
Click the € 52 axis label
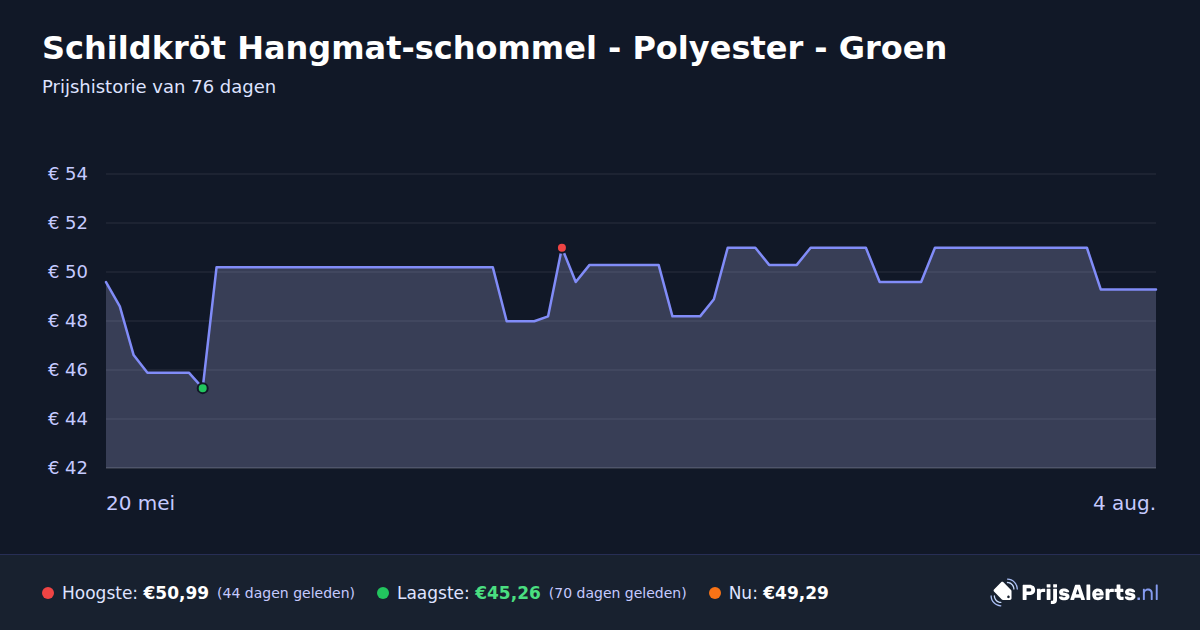point(68,223)
